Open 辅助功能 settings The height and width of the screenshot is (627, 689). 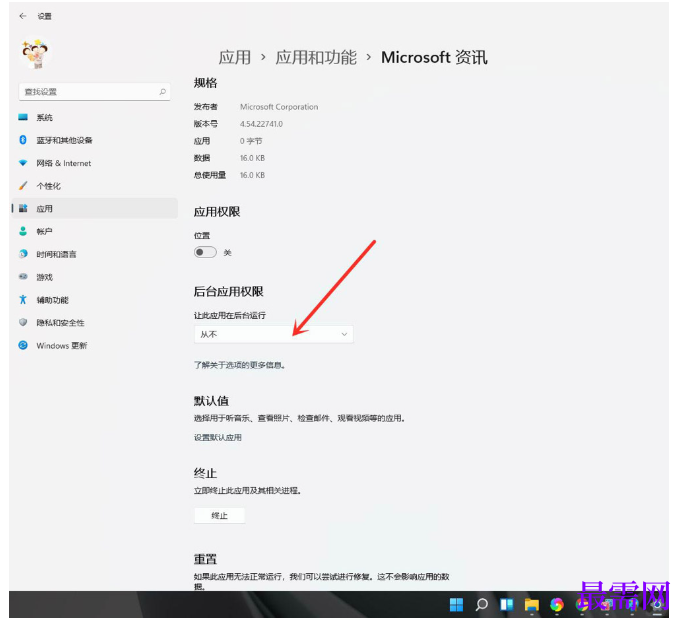click(95, 300)
